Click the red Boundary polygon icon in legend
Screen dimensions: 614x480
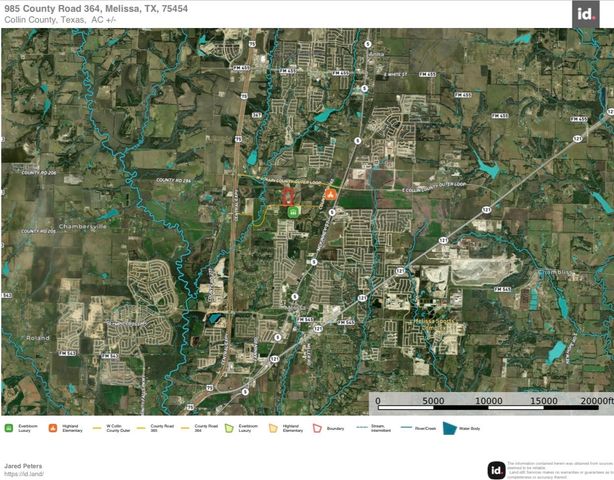click(x=317, y=428)
